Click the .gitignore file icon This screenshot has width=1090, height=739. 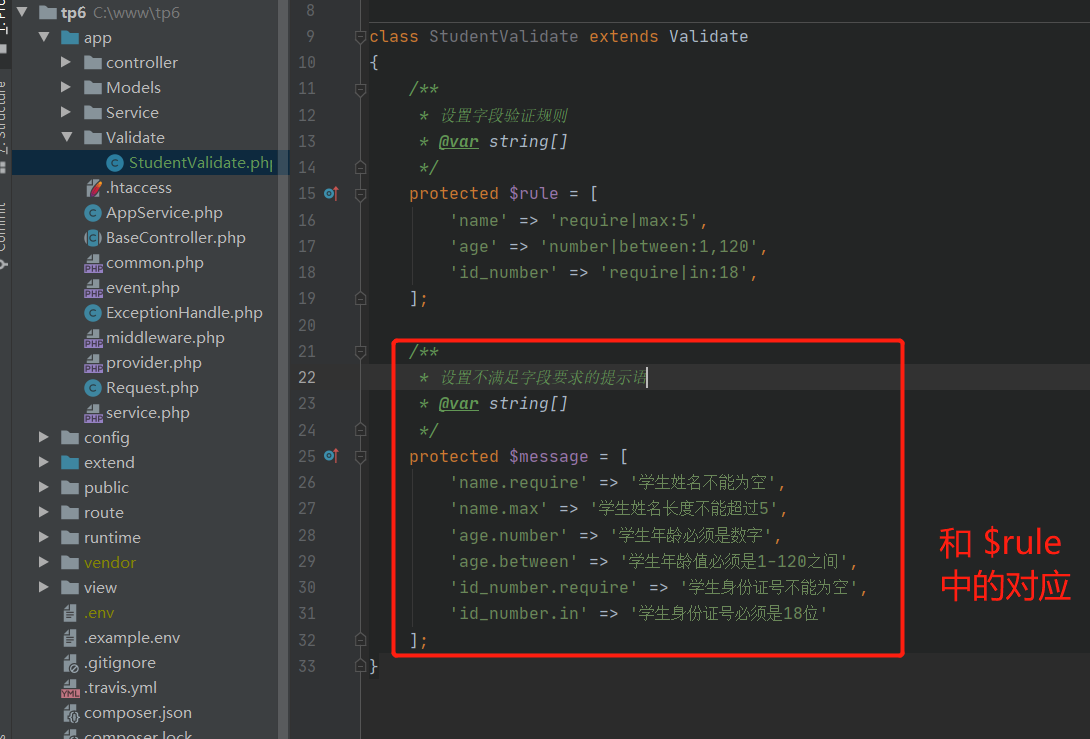pos(70,663)
